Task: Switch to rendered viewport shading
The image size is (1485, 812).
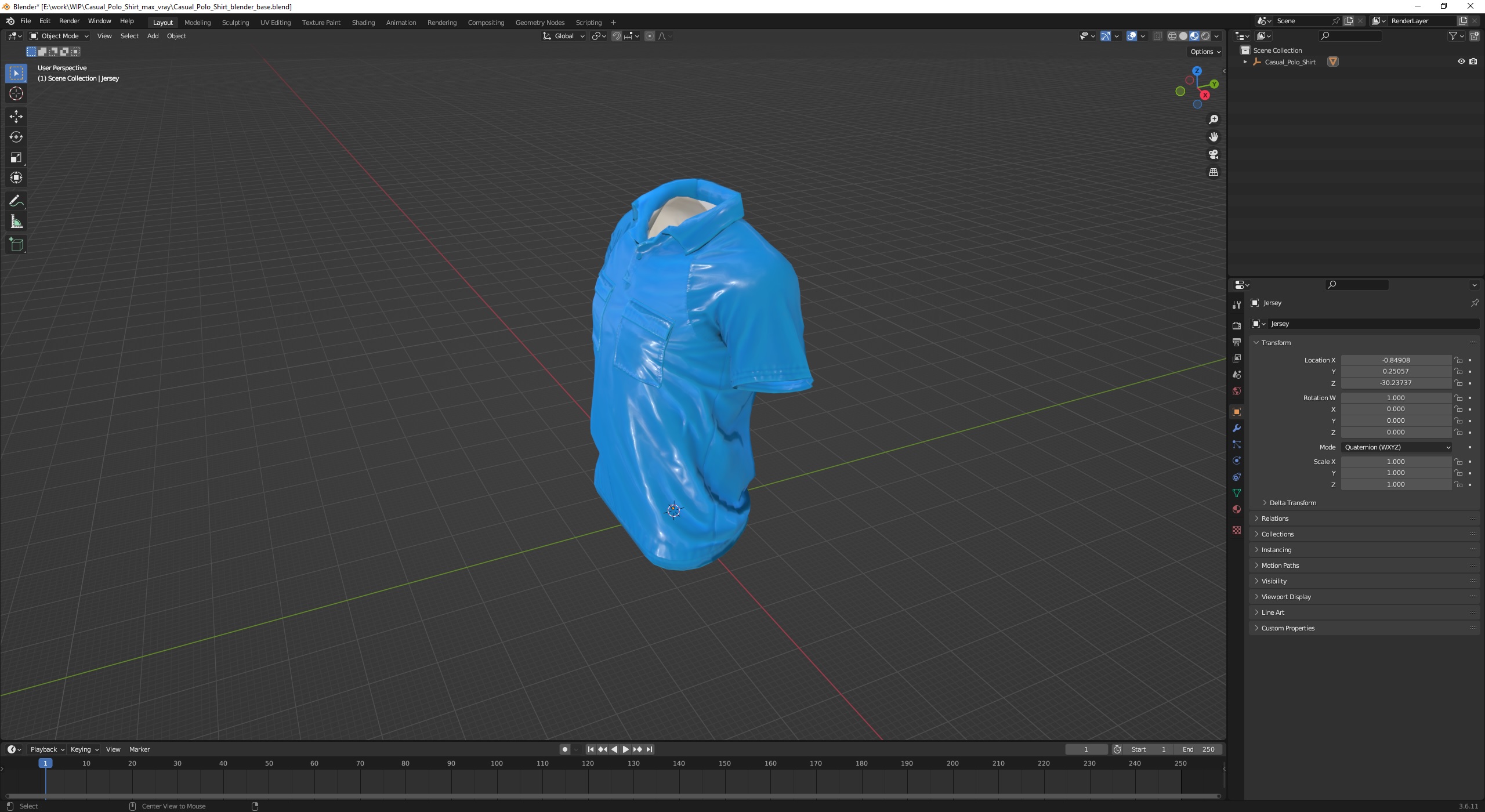Action: tap(1205, 36)
